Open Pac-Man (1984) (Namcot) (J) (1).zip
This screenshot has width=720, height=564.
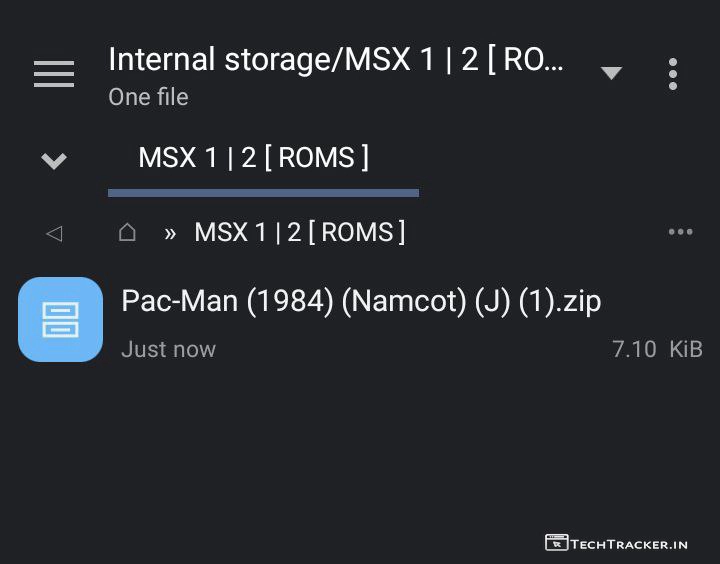click(x=361, y=301)
